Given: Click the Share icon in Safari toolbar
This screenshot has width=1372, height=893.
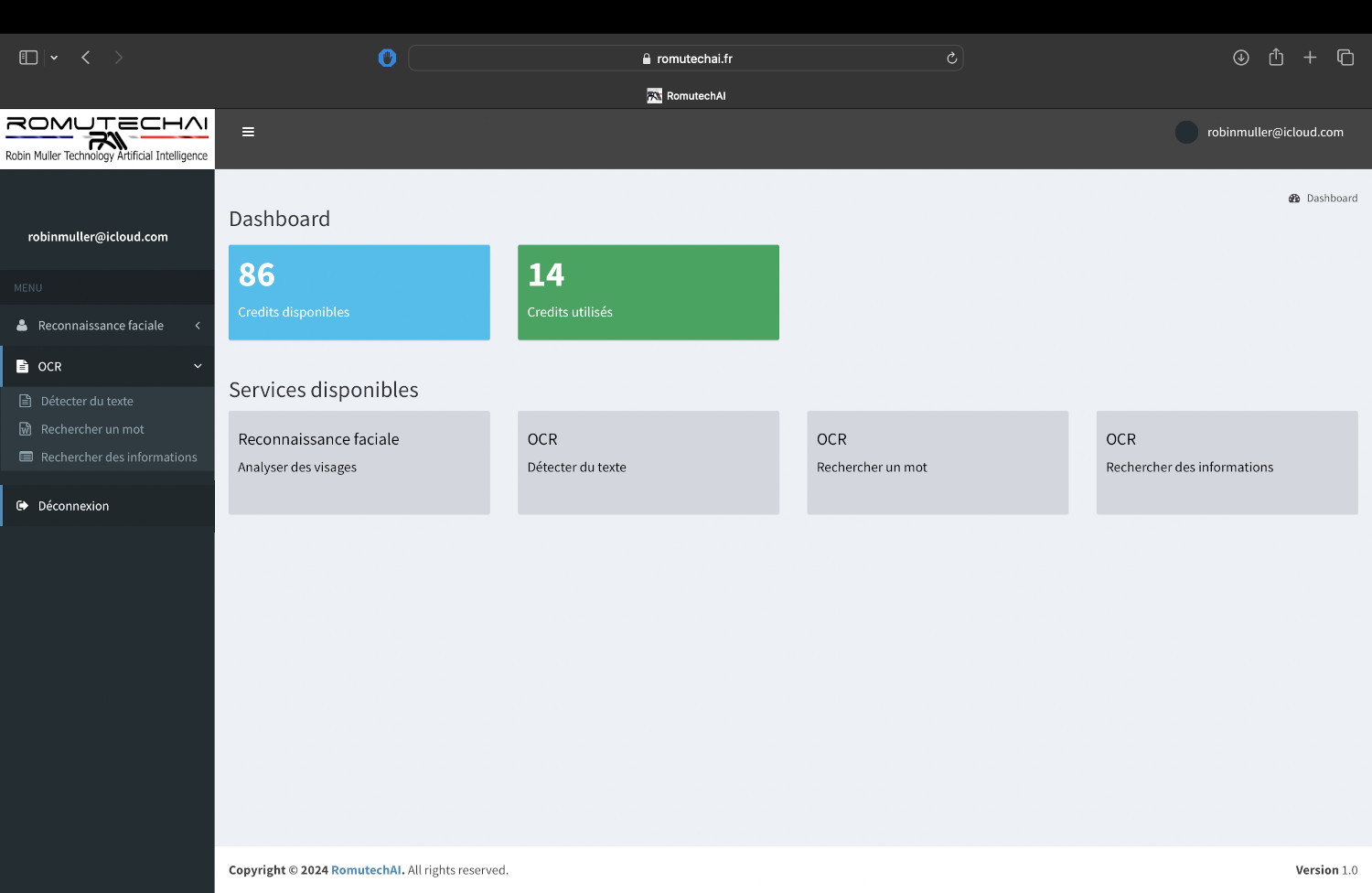Looking at the screenshot, I should 1276,58.
